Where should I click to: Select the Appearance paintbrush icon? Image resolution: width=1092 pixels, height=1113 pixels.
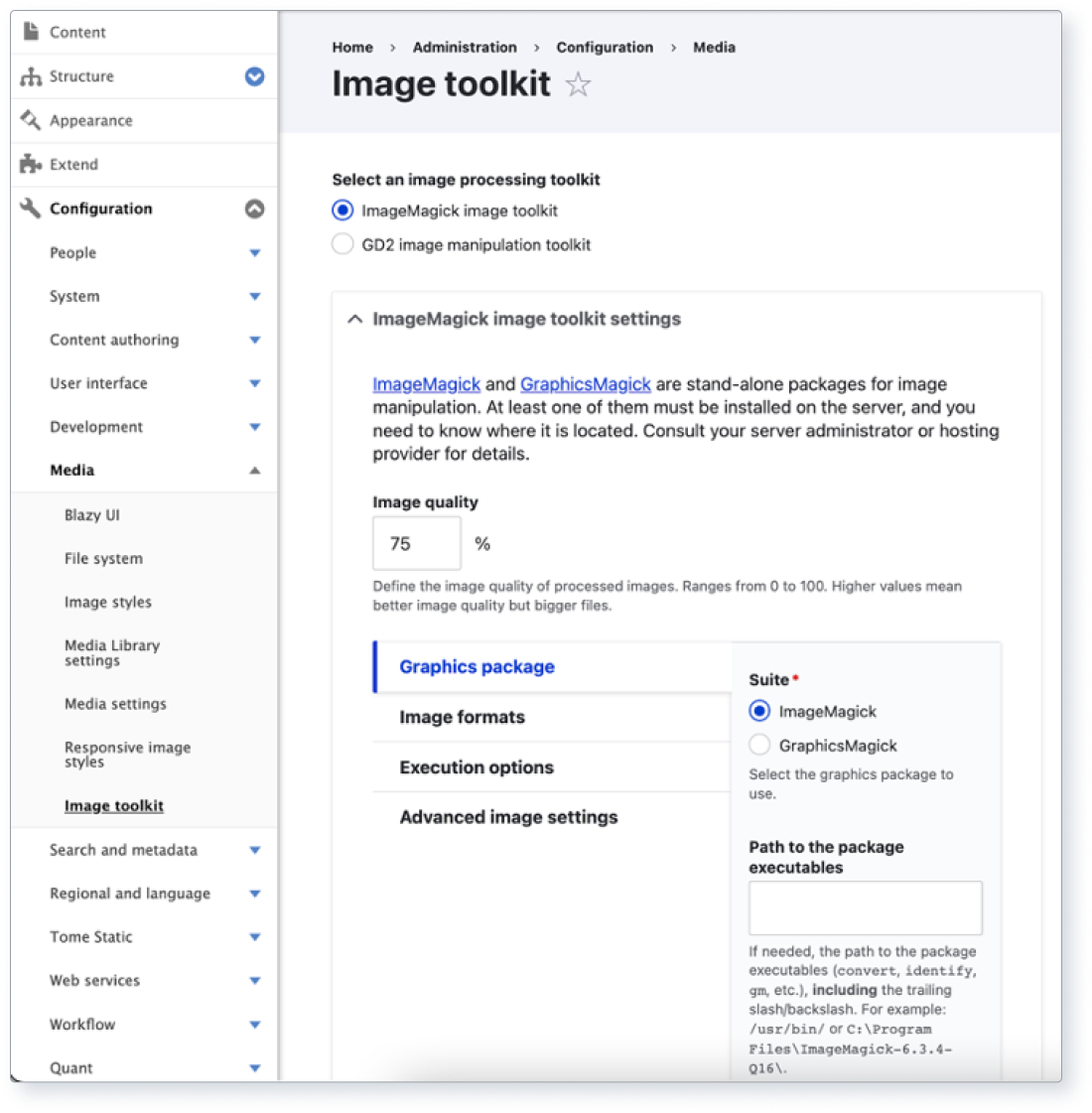[x=28, y=120]
